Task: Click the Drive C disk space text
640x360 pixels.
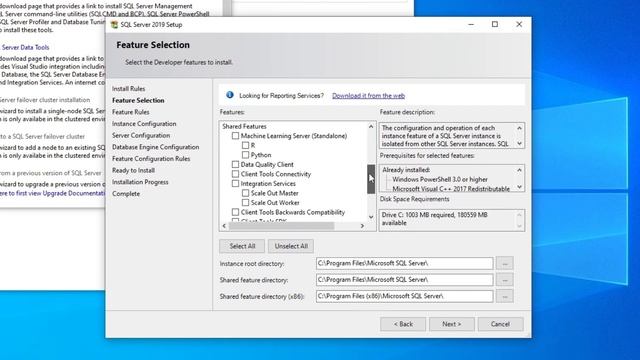Action: (435, 219)
